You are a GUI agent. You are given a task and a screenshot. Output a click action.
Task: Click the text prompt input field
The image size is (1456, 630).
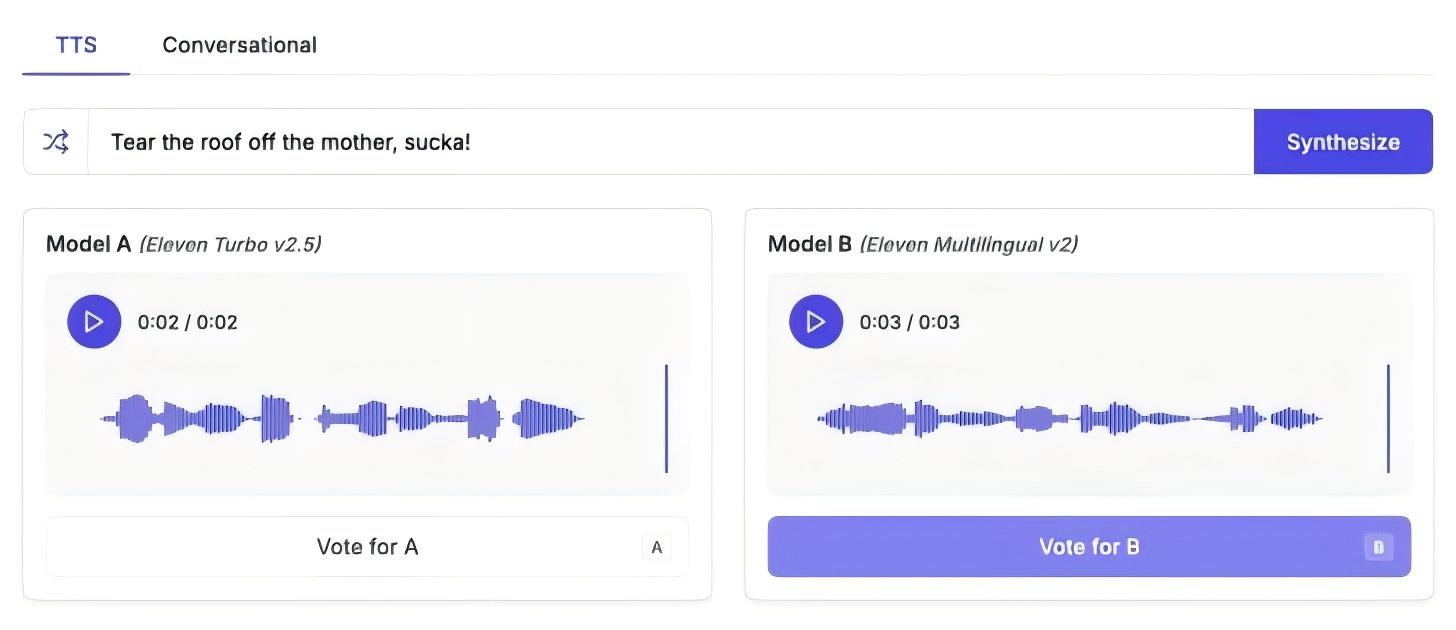671,142
